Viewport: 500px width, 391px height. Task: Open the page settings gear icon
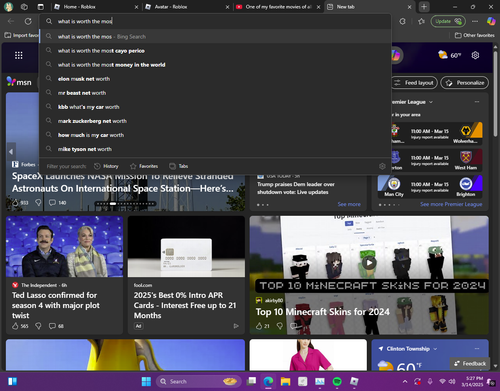tap(475, 55)
